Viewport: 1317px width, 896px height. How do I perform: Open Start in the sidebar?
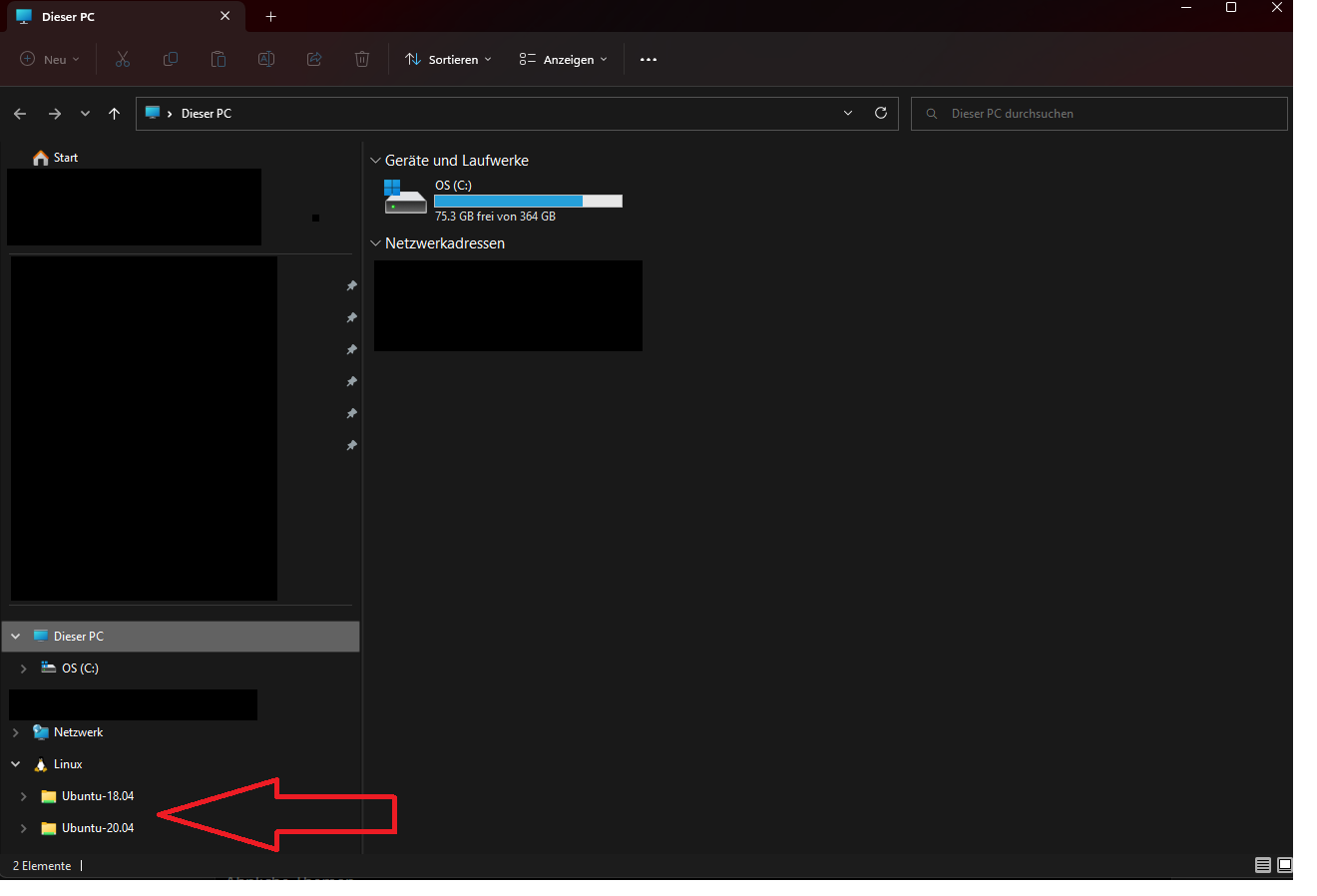[66, 158]
